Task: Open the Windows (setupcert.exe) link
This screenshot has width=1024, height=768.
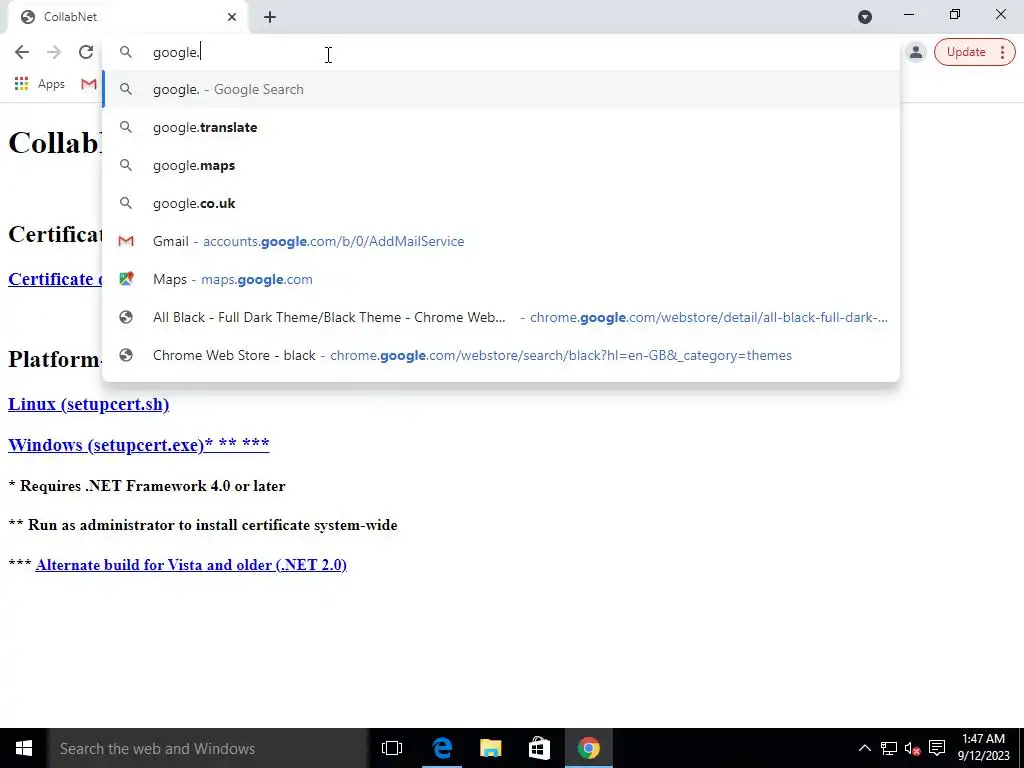Action: 138,445
